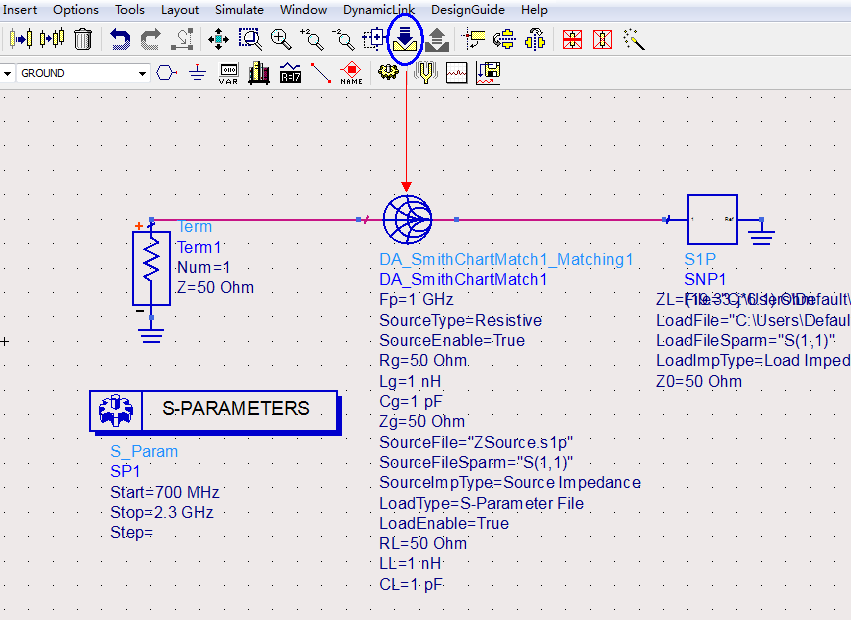The image size is (851, 620).
Task: Mirror component about the vertical axis
Action: point(535,39)
